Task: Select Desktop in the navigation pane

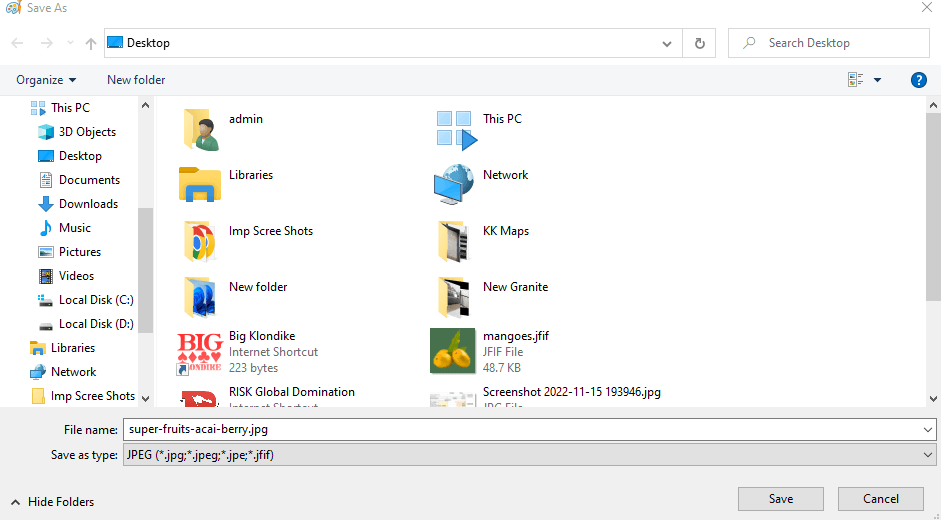Action: point(70,156)
